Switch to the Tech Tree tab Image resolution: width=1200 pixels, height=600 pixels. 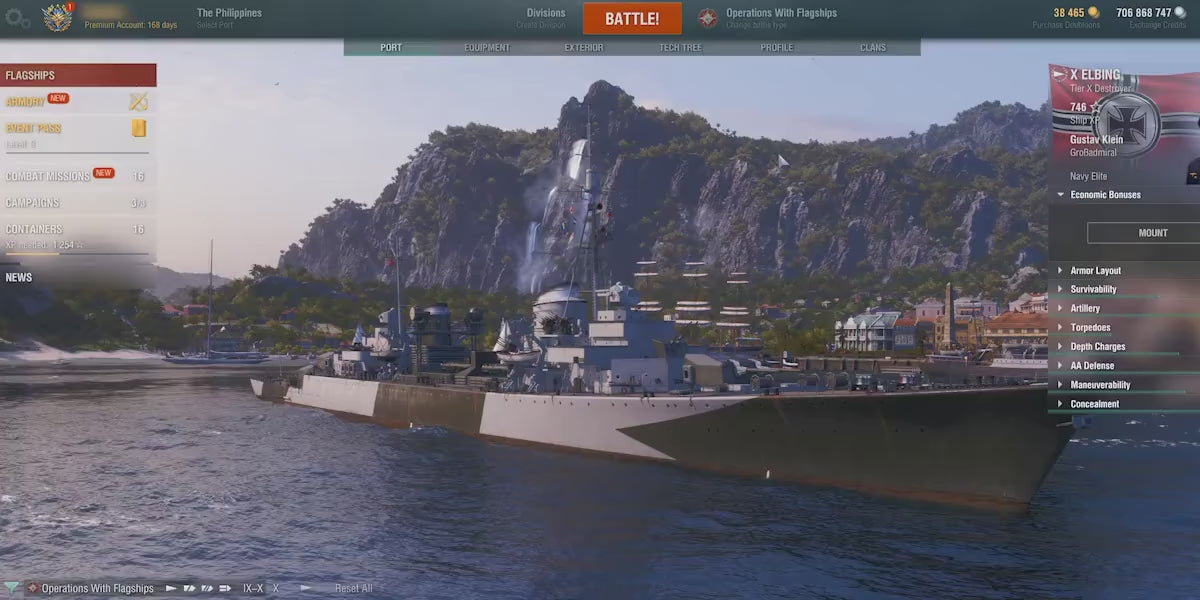click(x=680, y=47)
